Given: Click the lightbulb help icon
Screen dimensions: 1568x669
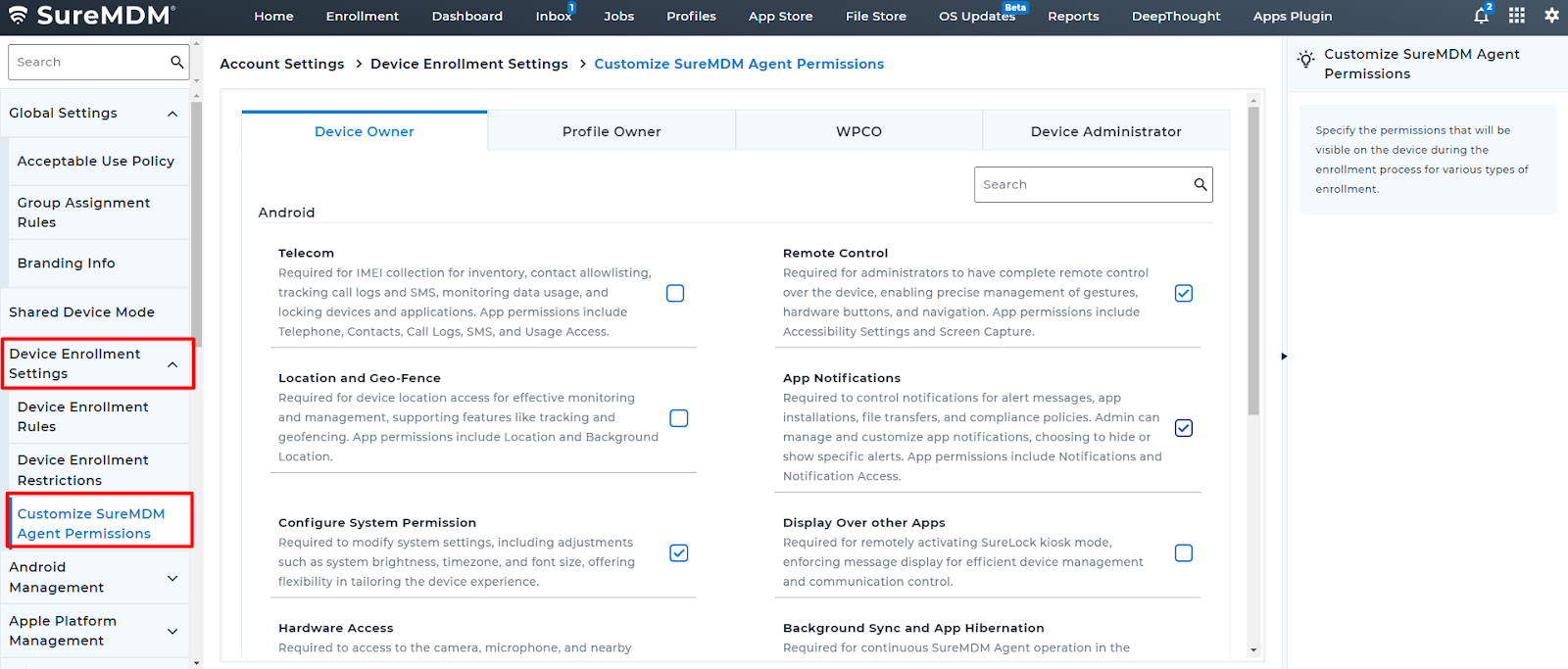Looking at the screenshot, I should pos(1305,59).
